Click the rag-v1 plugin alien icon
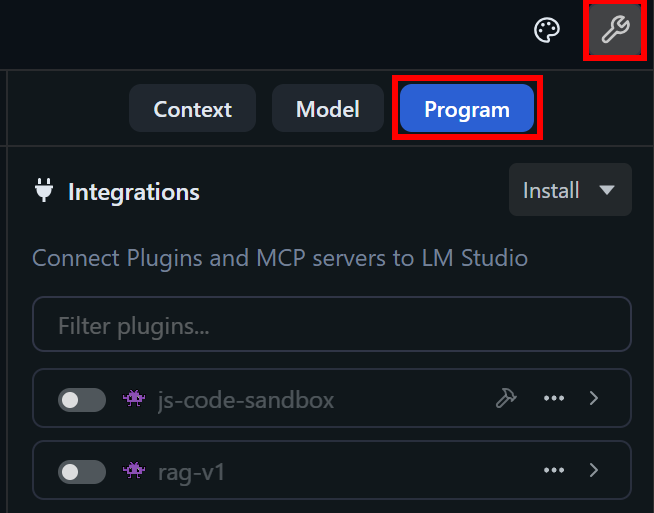 [x=133, y=470]
